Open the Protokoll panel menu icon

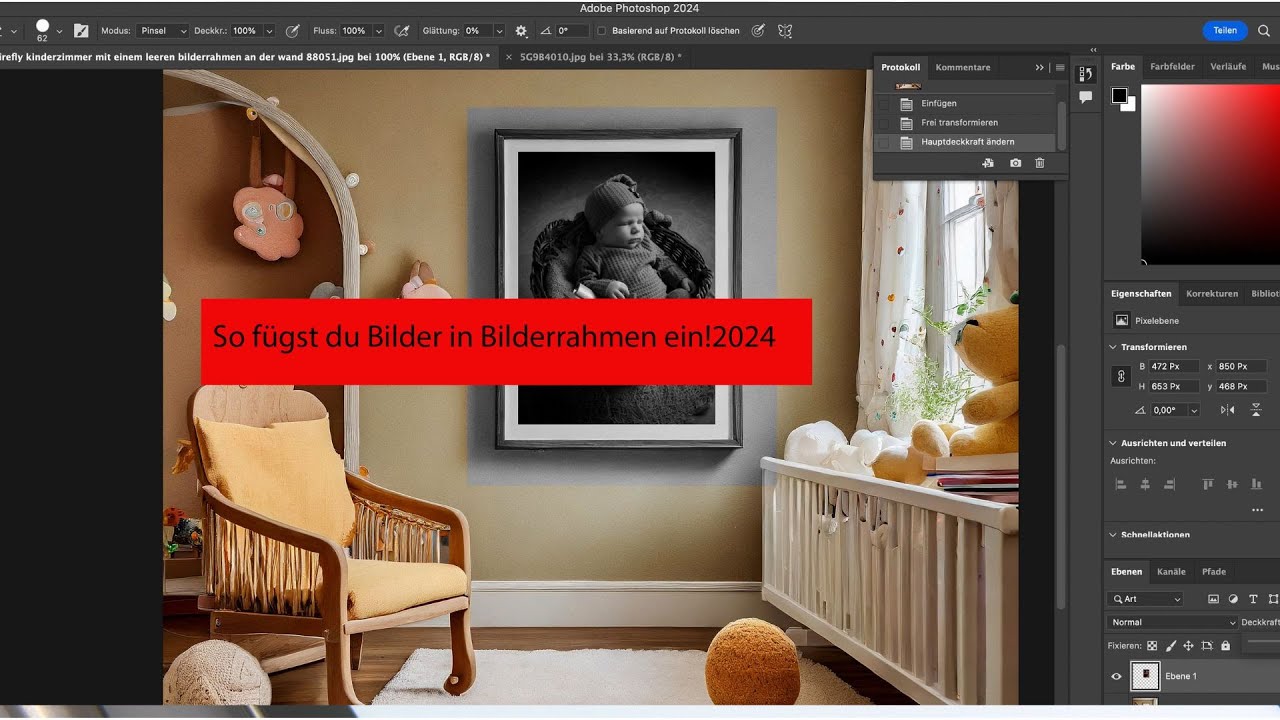point(1060,67)
